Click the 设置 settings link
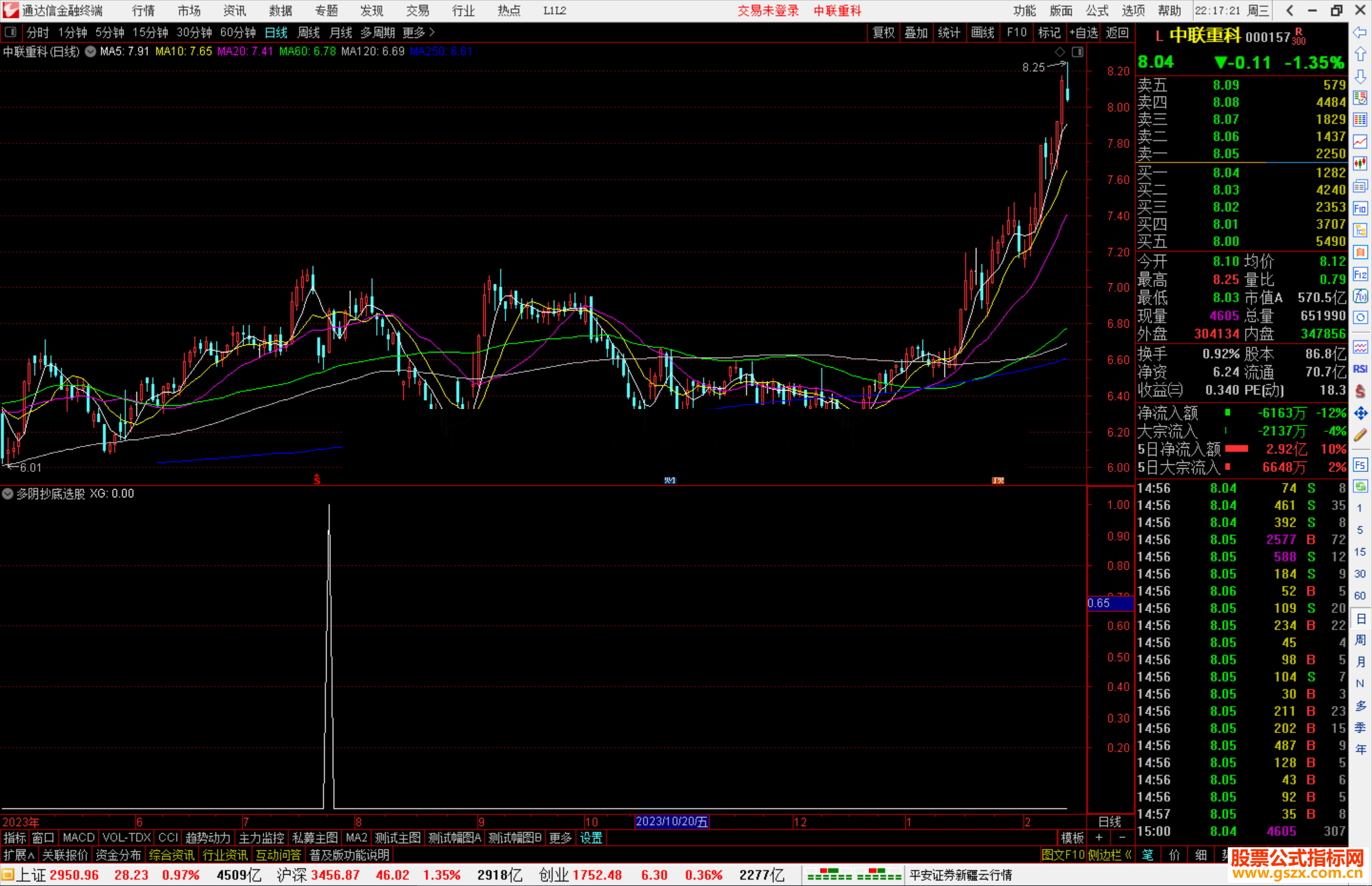The height and width of the screenshot is (886, 1372). 591,838
